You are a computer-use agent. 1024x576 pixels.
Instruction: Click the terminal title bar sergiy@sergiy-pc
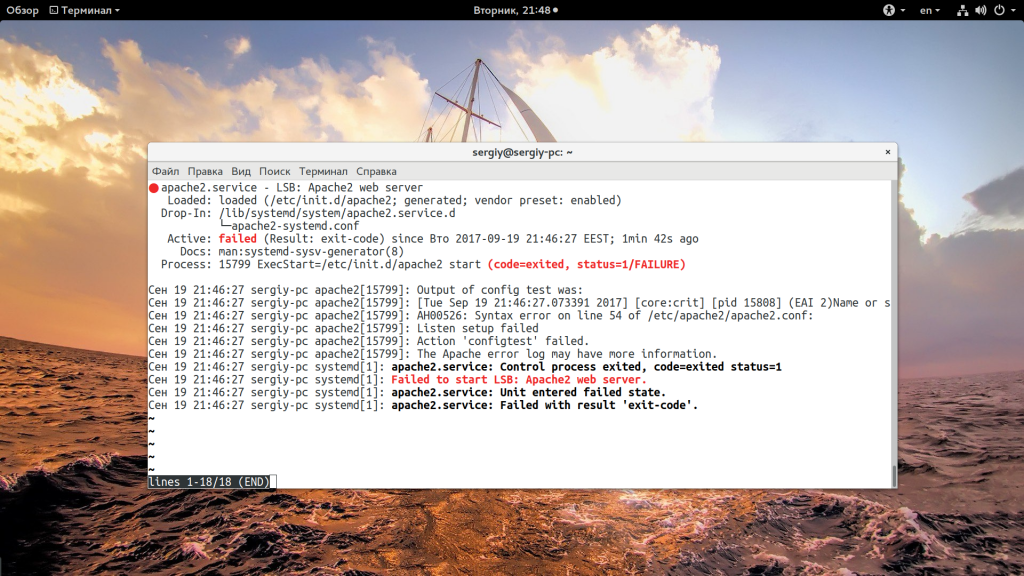coord(522,152)
